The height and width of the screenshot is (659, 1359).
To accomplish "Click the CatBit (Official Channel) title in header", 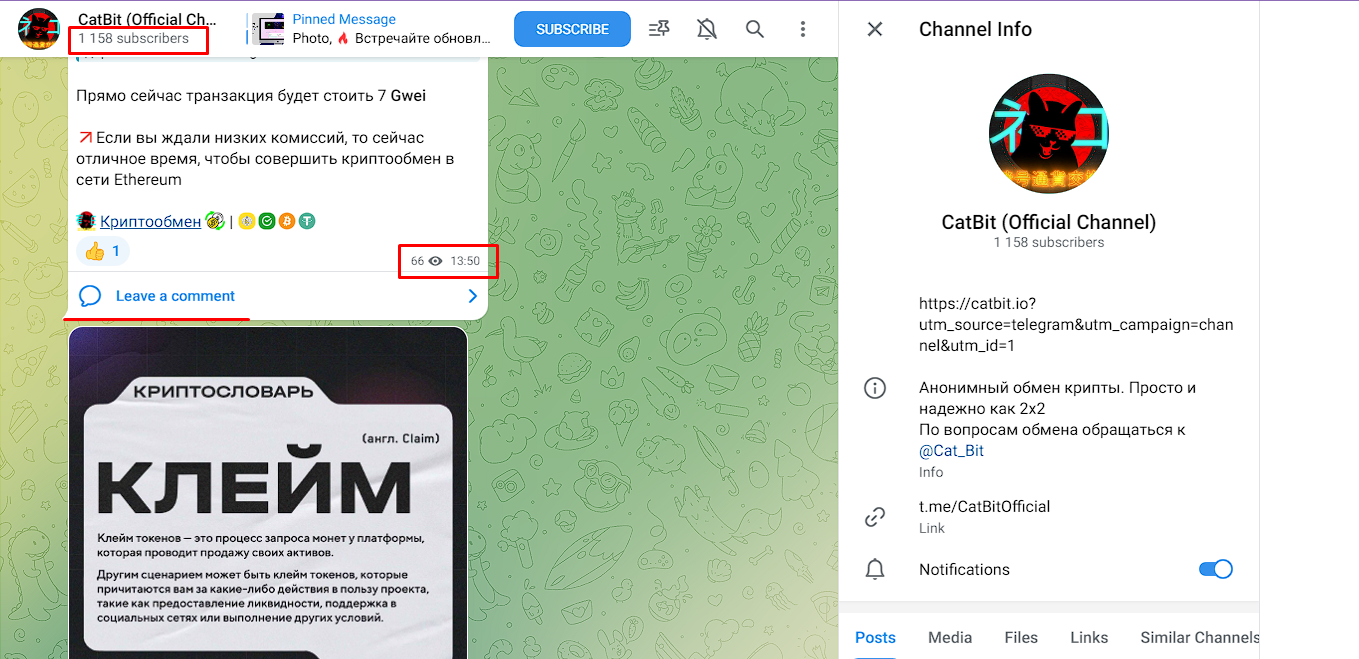I will click(x=148, y=19).
